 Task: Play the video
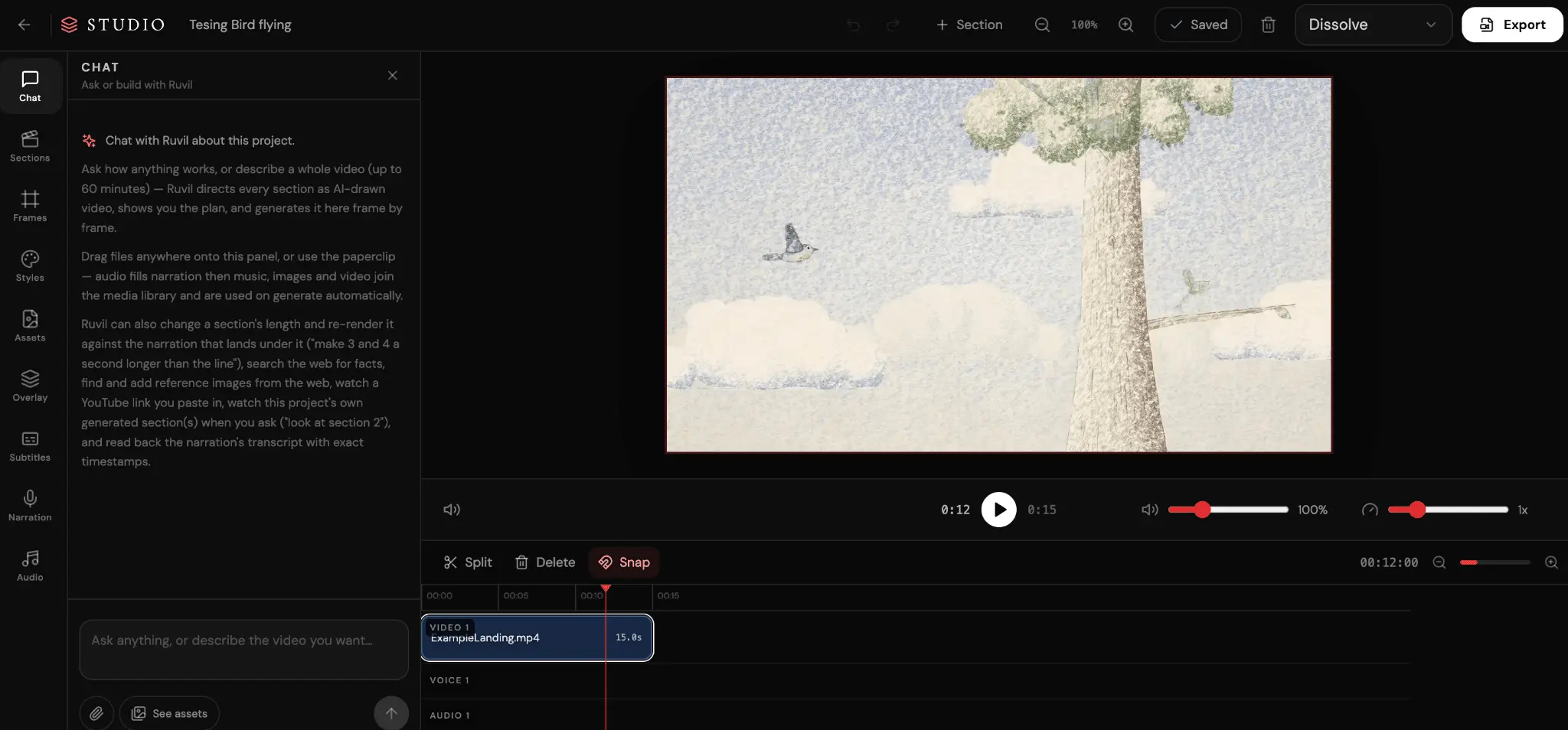pyautogui.click(x=999, y=510)
